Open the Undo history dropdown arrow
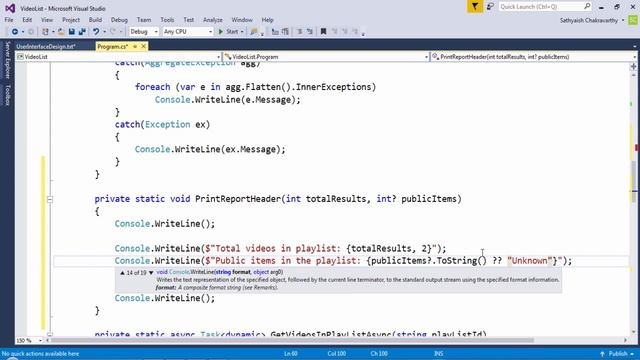 click(x=104, y=32)
